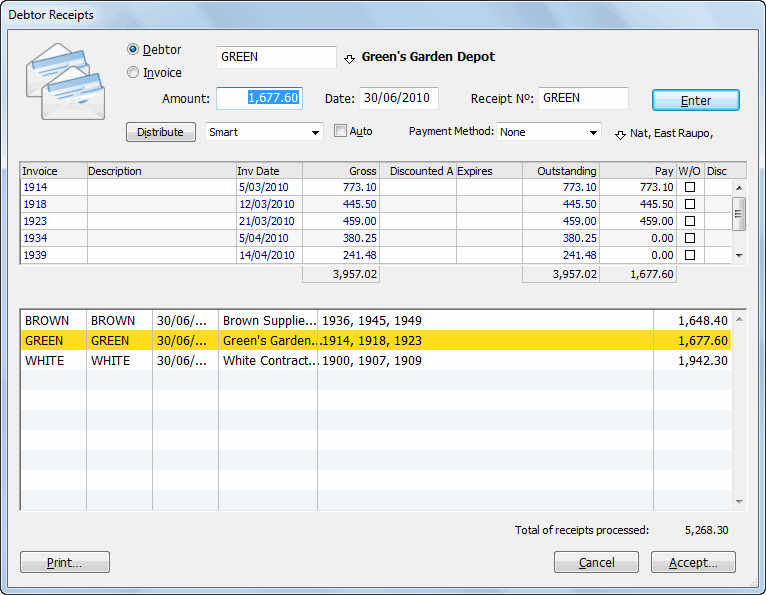Select invoice number 1918
The width and height of the screenshot is (766, 595).
[x=35, y=204]
